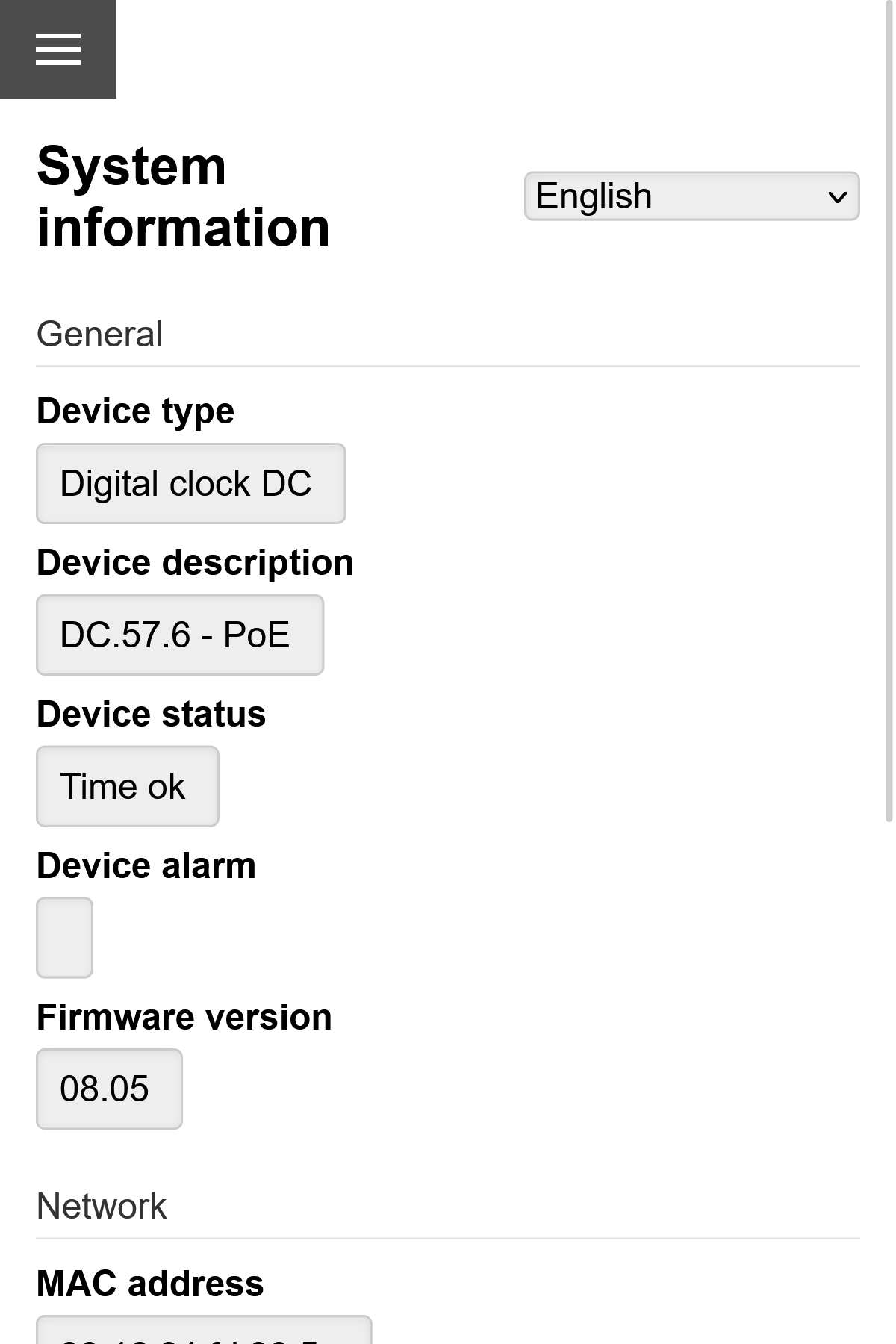Click the firmware version 08.05 field
This screenshot has height=1344, width=896.
click(x=109, y=1089)
